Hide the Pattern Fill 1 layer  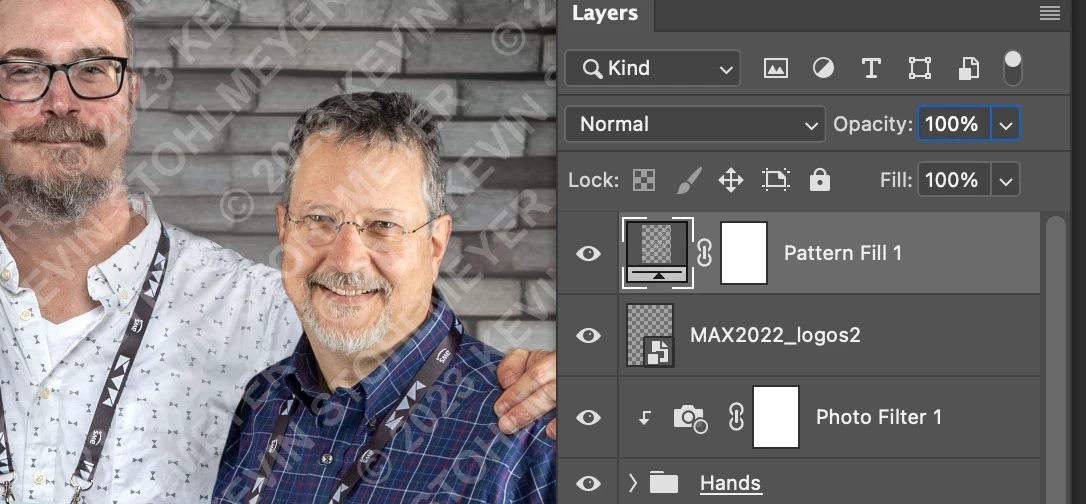[x=588, y=253]
